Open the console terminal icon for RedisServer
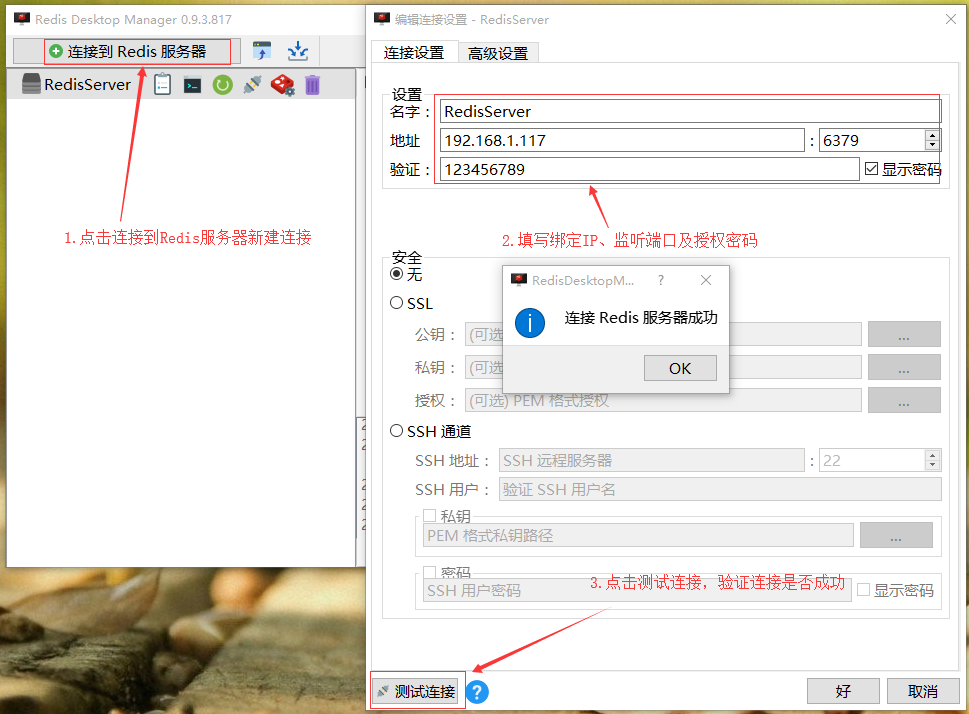The height and width of the screenshot is (714, 969). pyautogui.click(x=192, y=85)
